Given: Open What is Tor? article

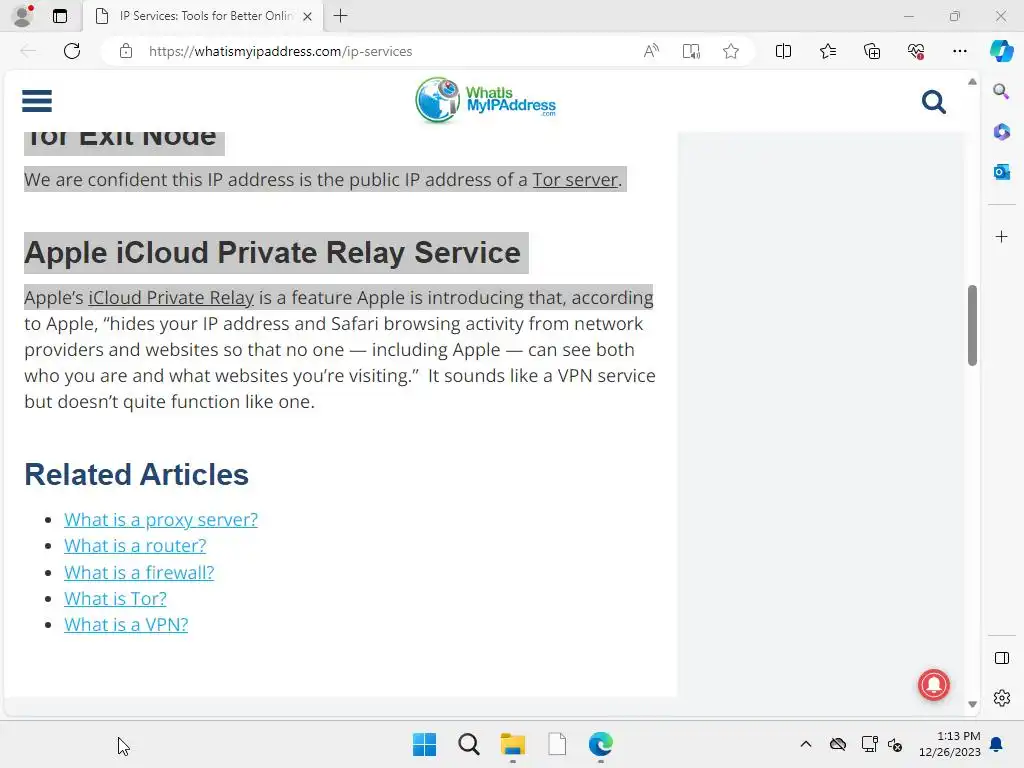Looking at the screenshot, I should coord(115,599).
